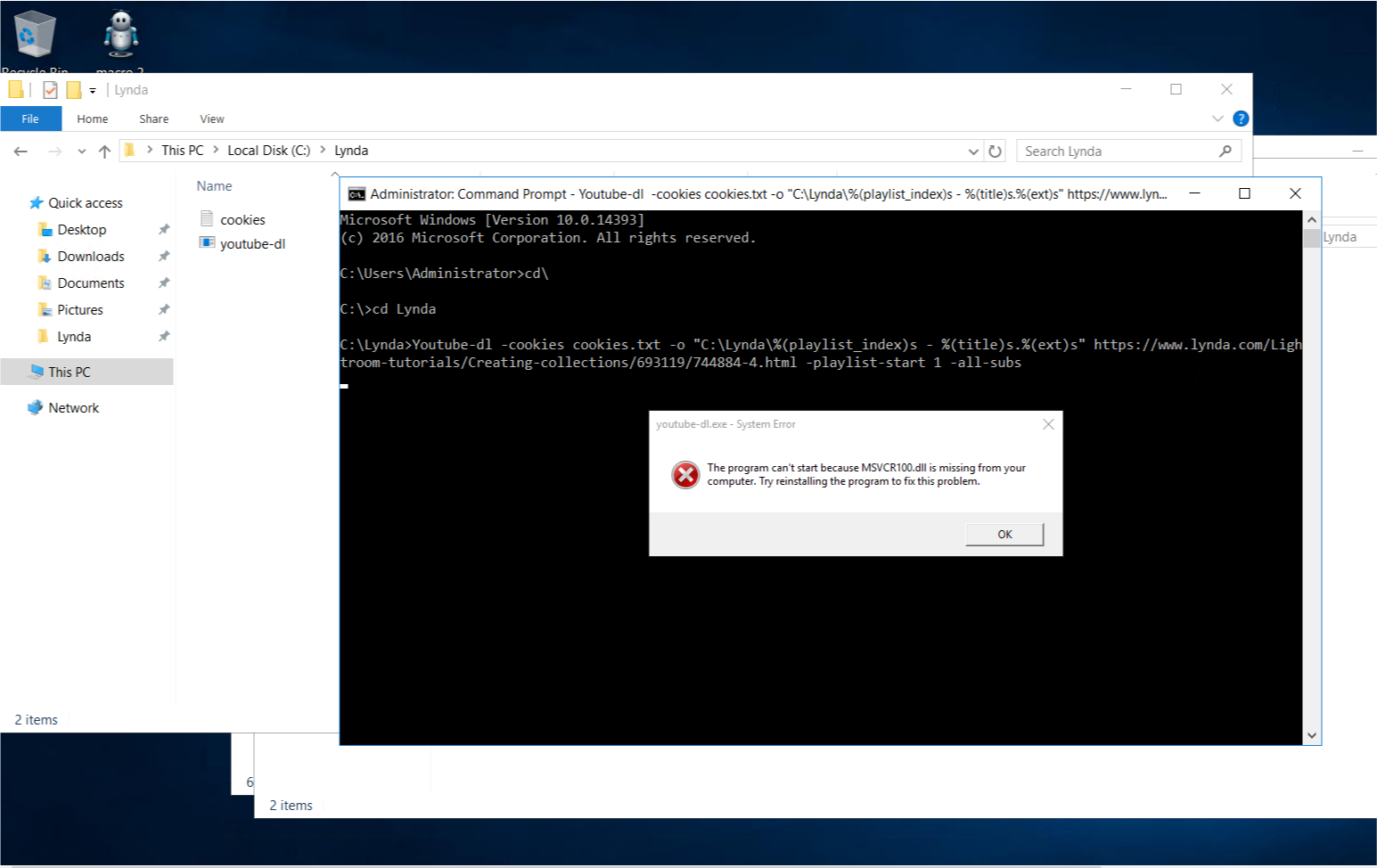
Task: Click the New Folder icon in quick access toolbar
Action: pyautogui.click(x=74, y=90)
